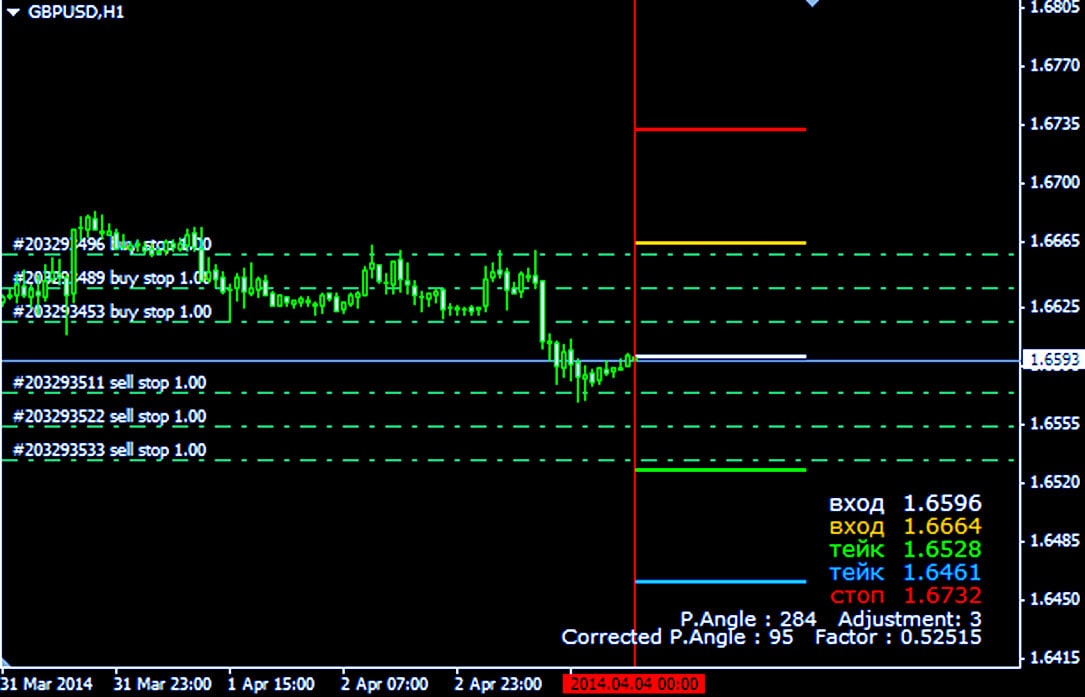Click the red 2014.04.04 00:00 date label
The width and height of the screenshot is (1085, 697).
(634, 685)
